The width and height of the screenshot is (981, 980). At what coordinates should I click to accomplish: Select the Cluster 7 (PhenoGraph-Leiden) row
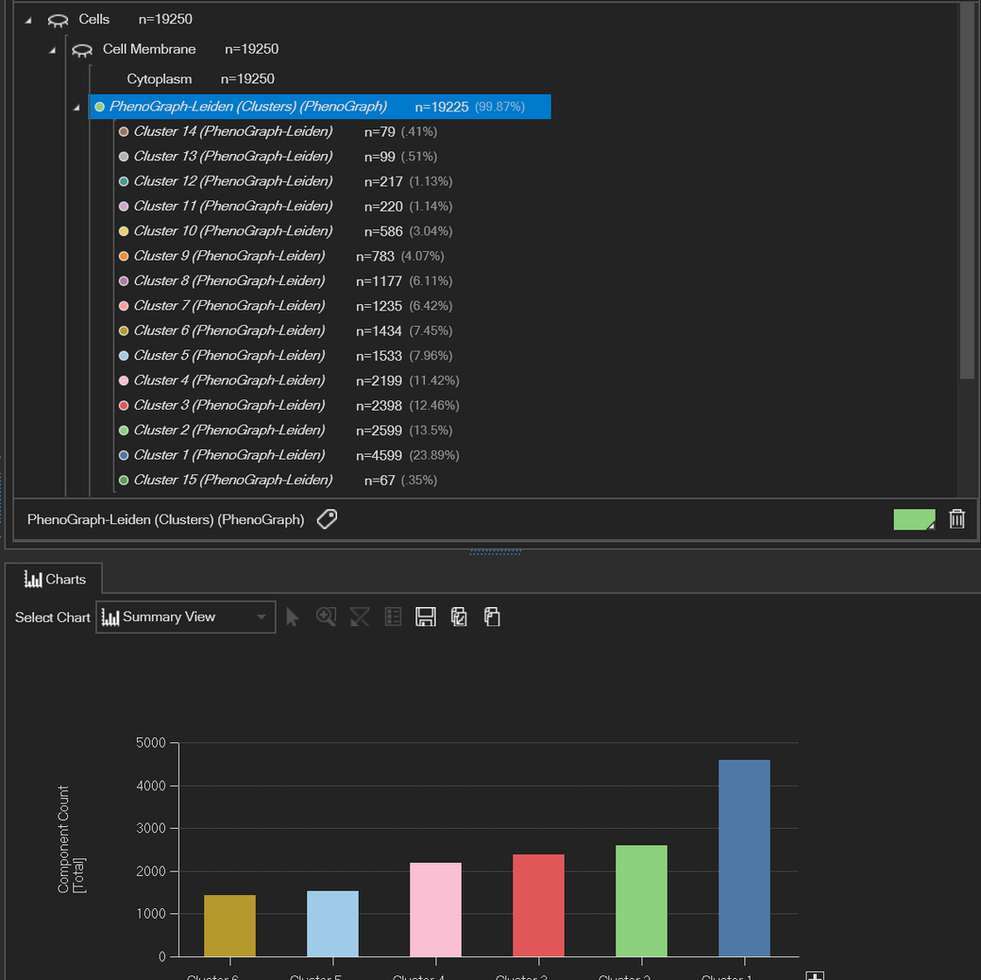coord(285,306)
